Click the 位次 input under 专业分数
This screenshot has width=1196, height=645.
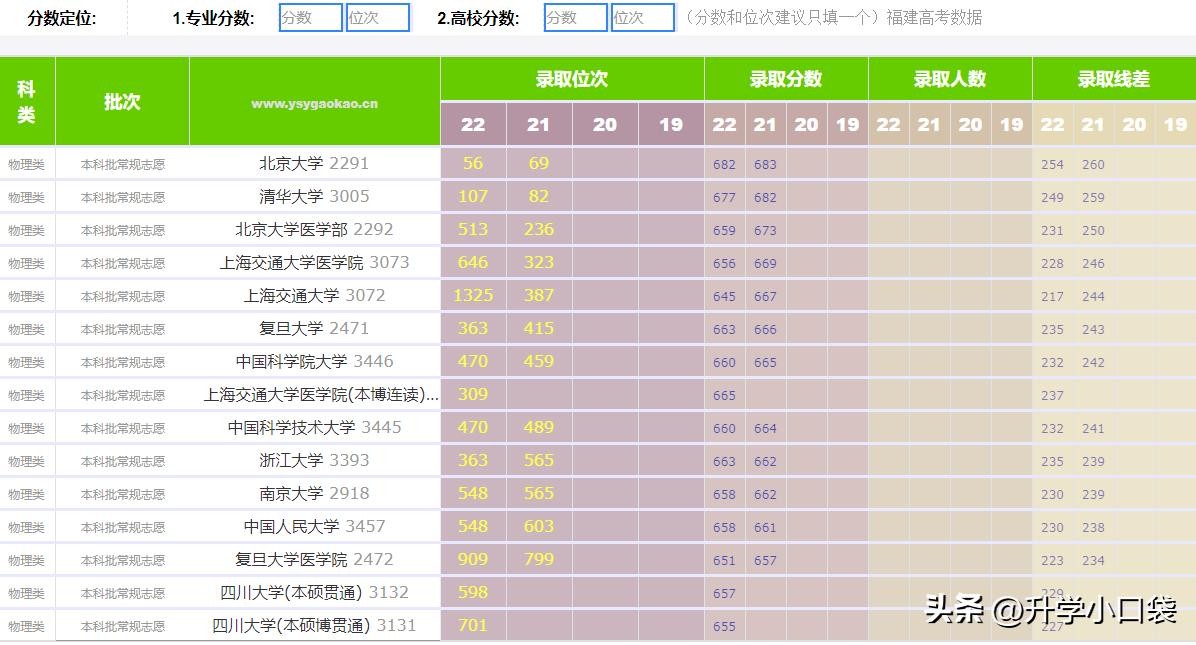pos(377,18)
